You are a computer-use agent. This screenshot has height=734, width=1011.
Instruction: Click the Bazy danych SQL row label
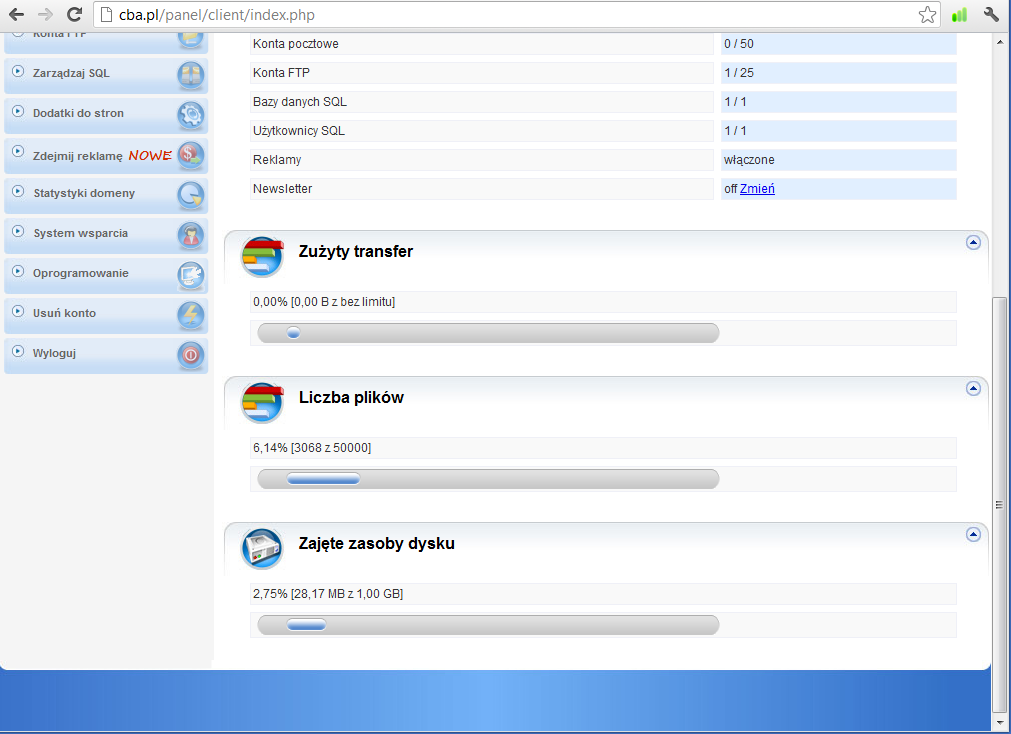click(x=300, y=102)
